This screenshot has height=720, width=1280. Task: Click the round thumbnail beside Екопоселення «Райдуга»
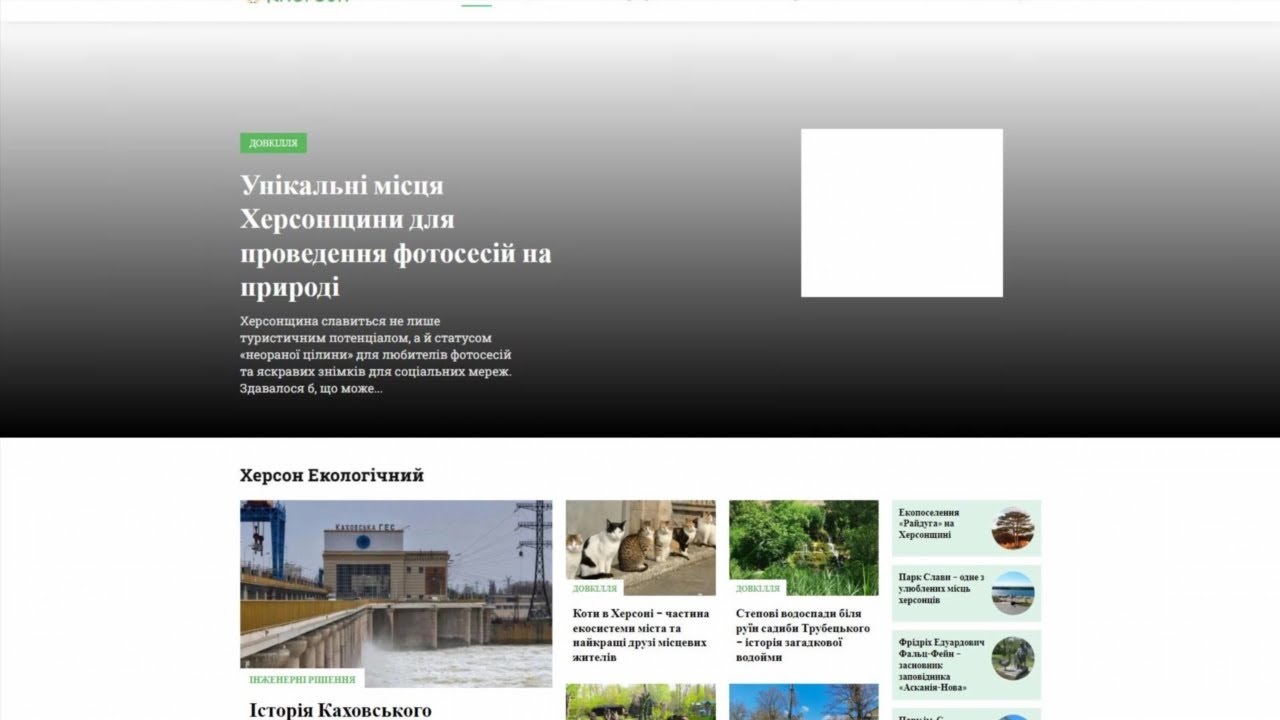pyautogui.click(x=1012, y=528)
